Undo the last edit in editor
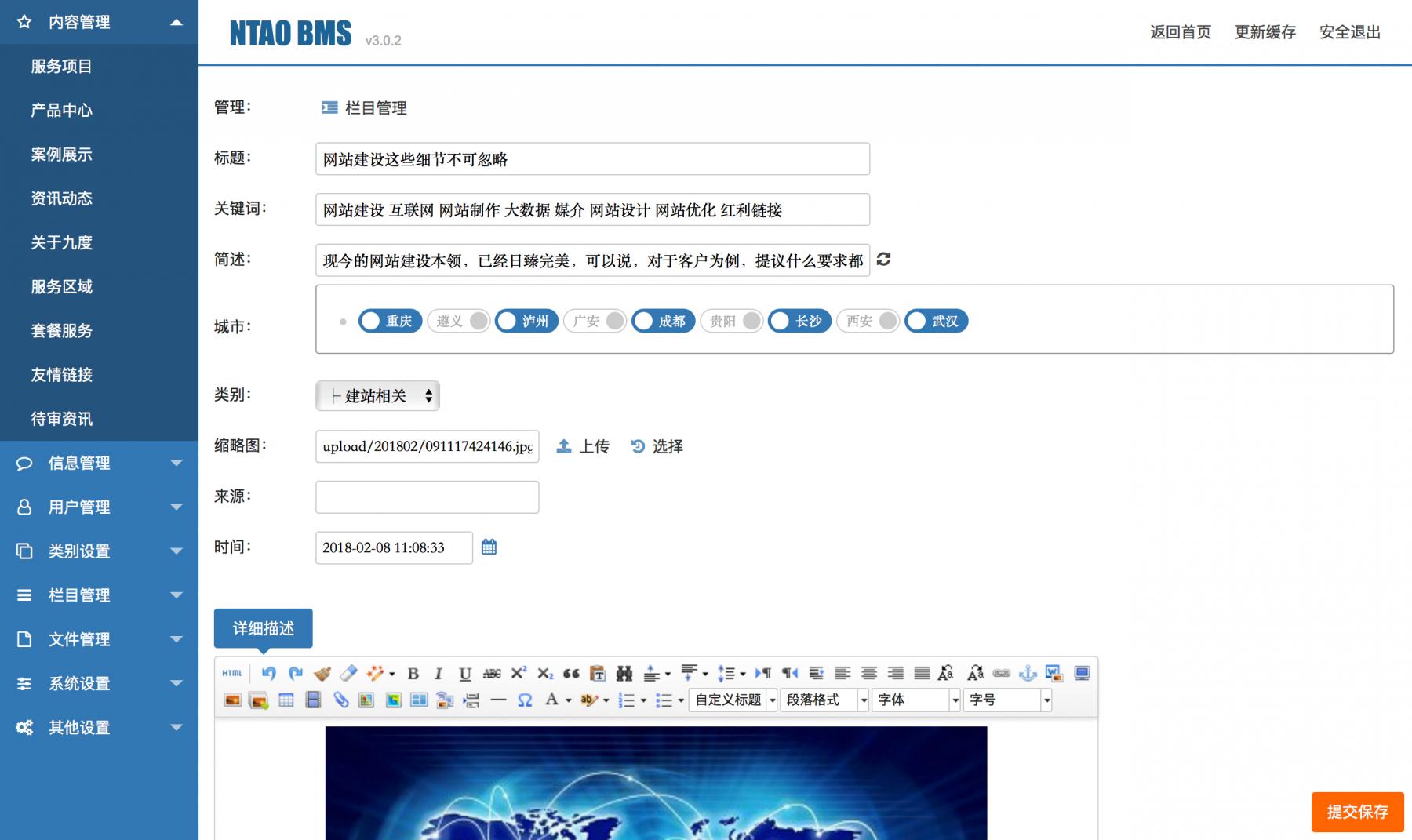The image size is (1412, 840). tap(269, 673)
